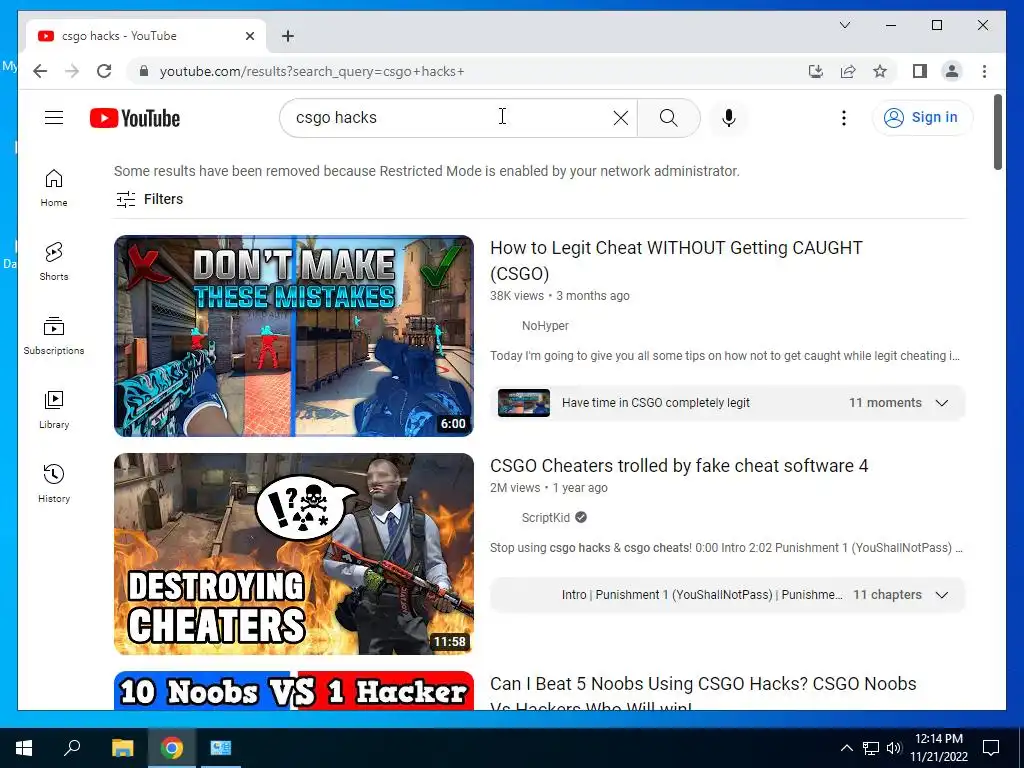1024x768 pixels.
Task: Play the 10 Noobs VS 1 Hacker thumbnail
Action: coord(294,690)
